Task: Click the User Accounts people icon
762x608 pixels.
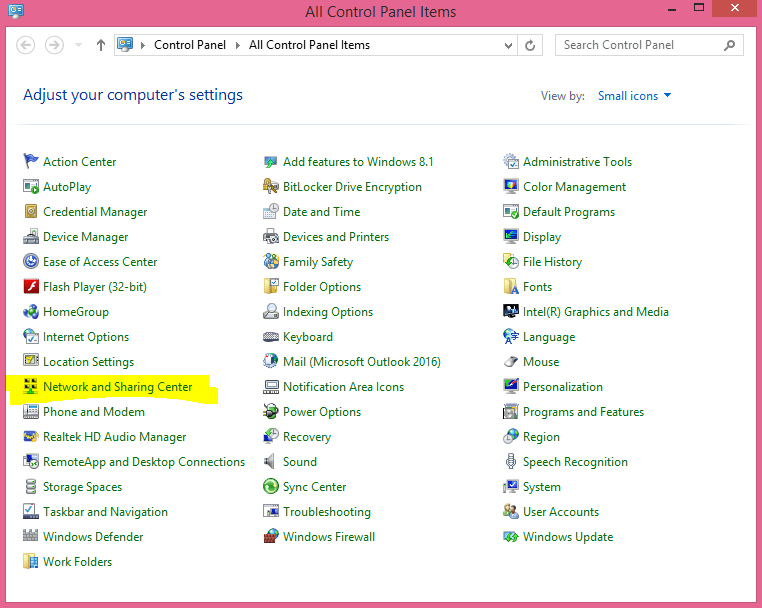Action: [x=511, y=511]
